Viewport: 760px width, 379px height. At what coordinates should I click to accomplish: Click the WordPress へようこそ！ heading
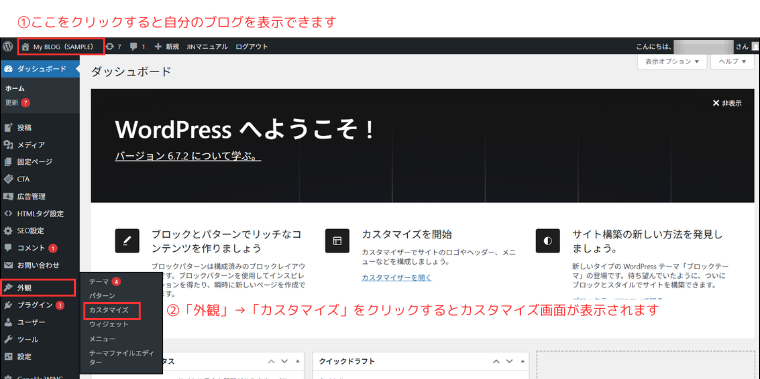[x=245, y=129]
